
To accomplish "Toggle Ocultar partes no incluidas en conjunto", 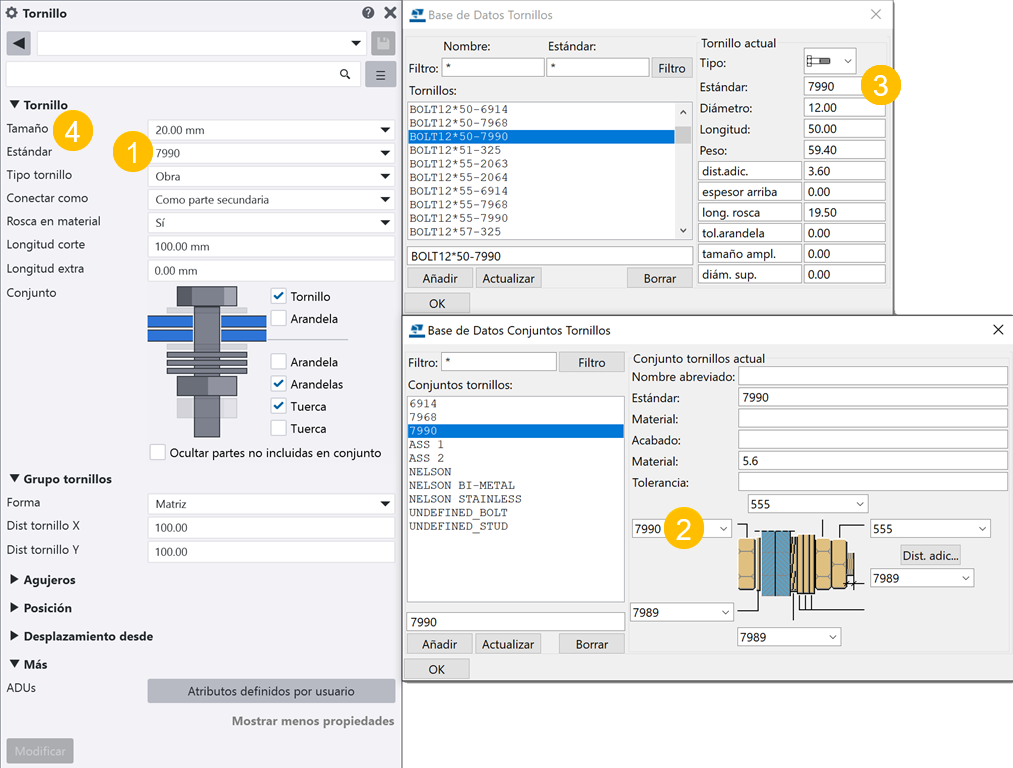I will 157,453.
